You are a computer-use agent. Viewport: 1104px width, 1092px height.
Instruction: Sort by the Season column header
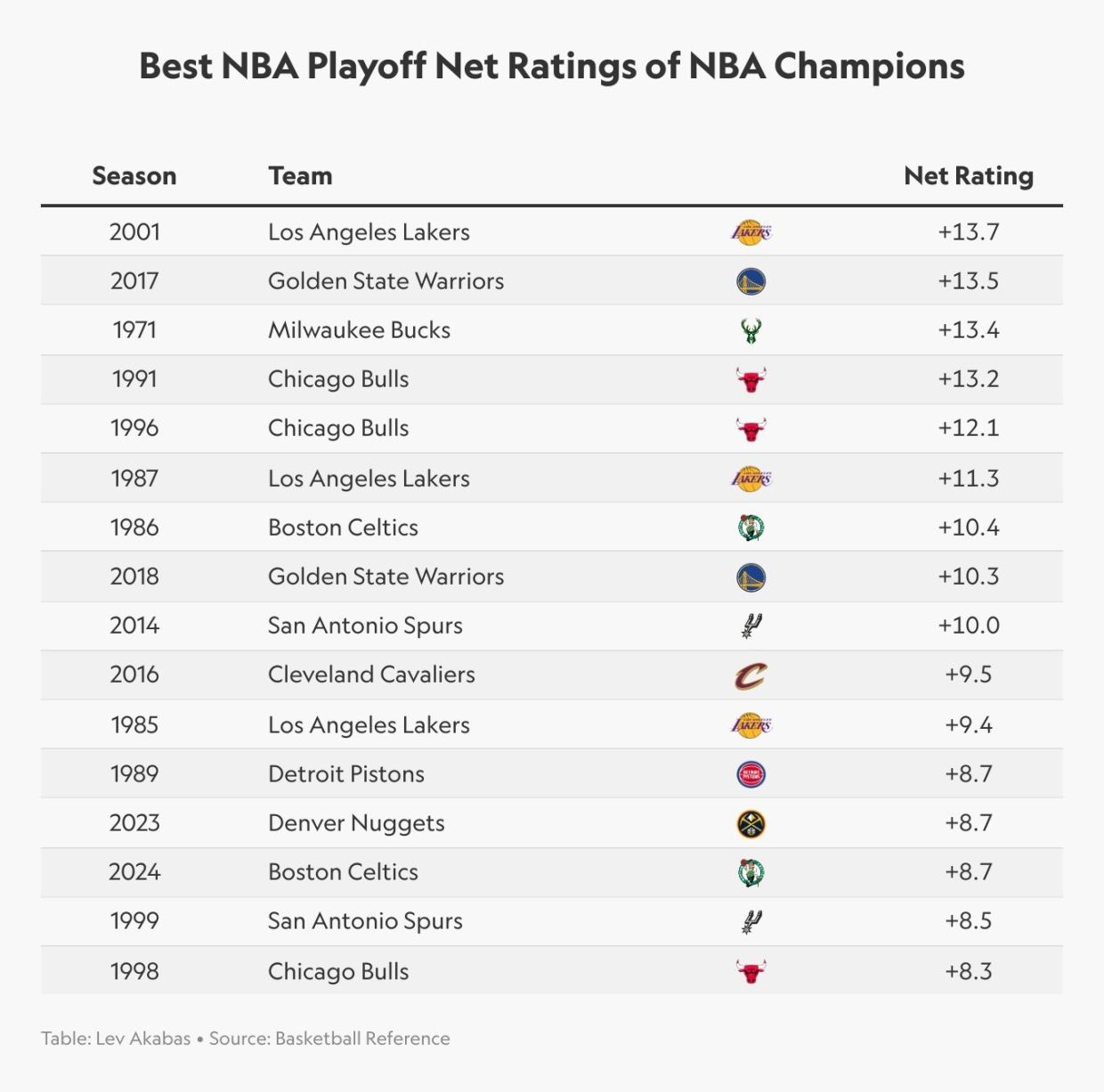click(134, 175)
